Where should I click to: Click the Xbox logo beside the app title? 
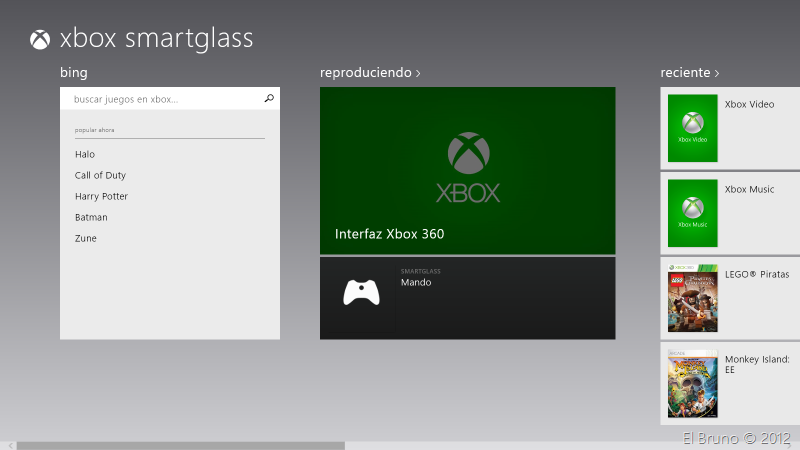coord(40,40)
